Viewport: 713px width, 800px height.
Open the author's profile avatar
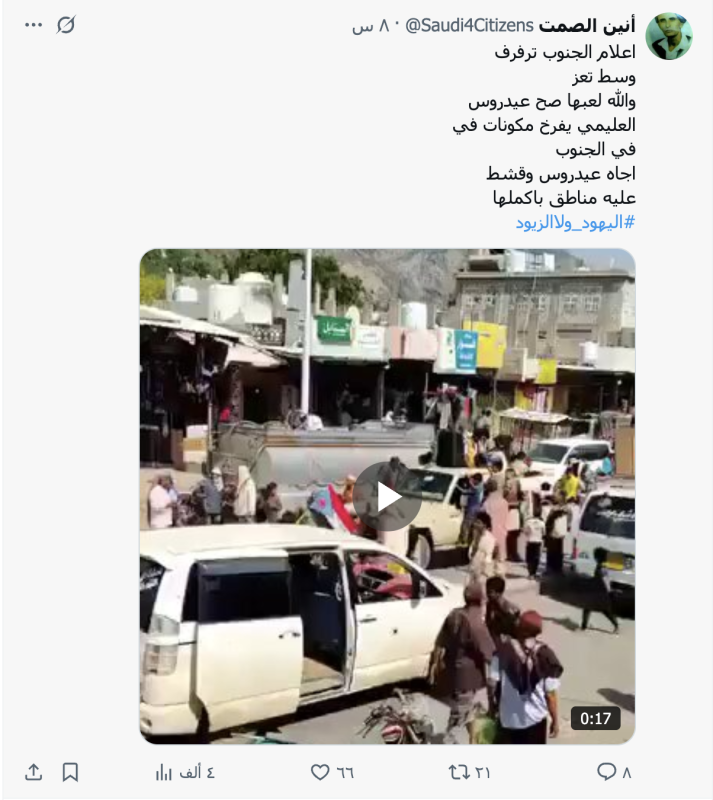click(x=669, y=36)
